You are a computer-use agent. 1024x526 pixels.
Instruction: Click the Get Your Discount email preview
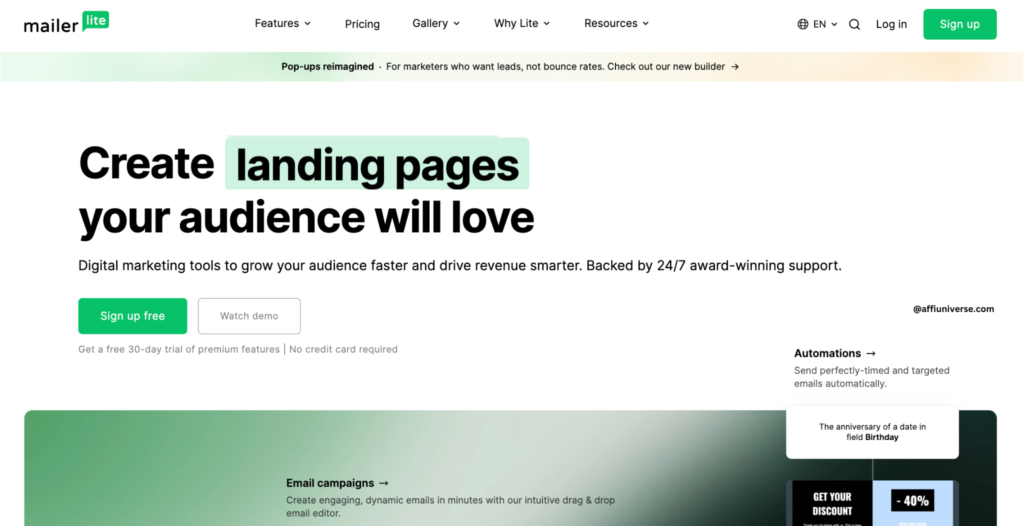(831, 503)
